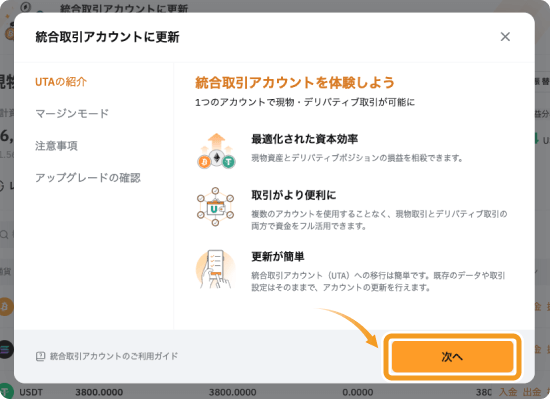Click the 次へ button
This screenshot has width=550, height=399.
[452, 357]
